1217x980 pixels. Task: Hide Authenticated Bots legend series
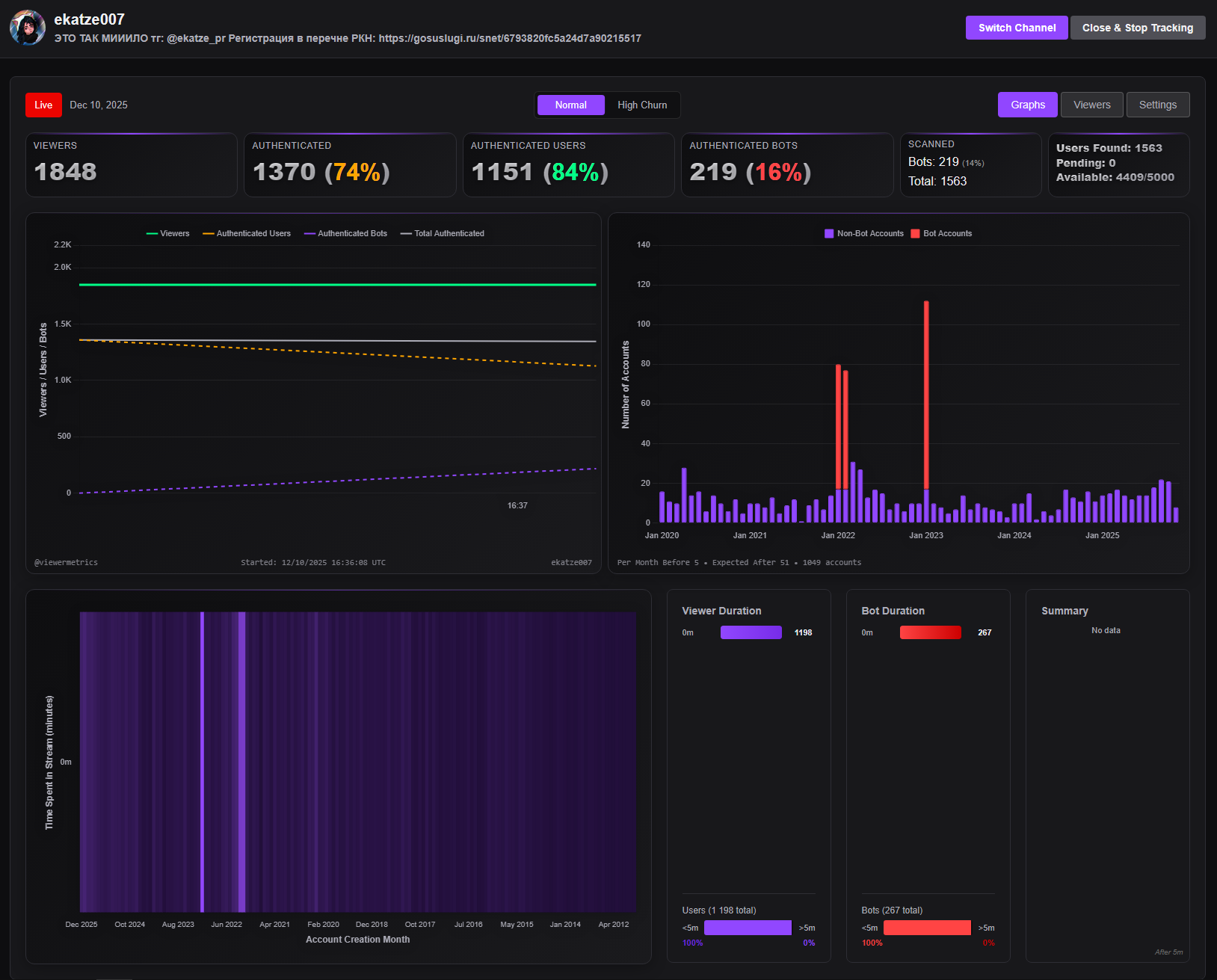pyautogui.click(x=345, y=233)
